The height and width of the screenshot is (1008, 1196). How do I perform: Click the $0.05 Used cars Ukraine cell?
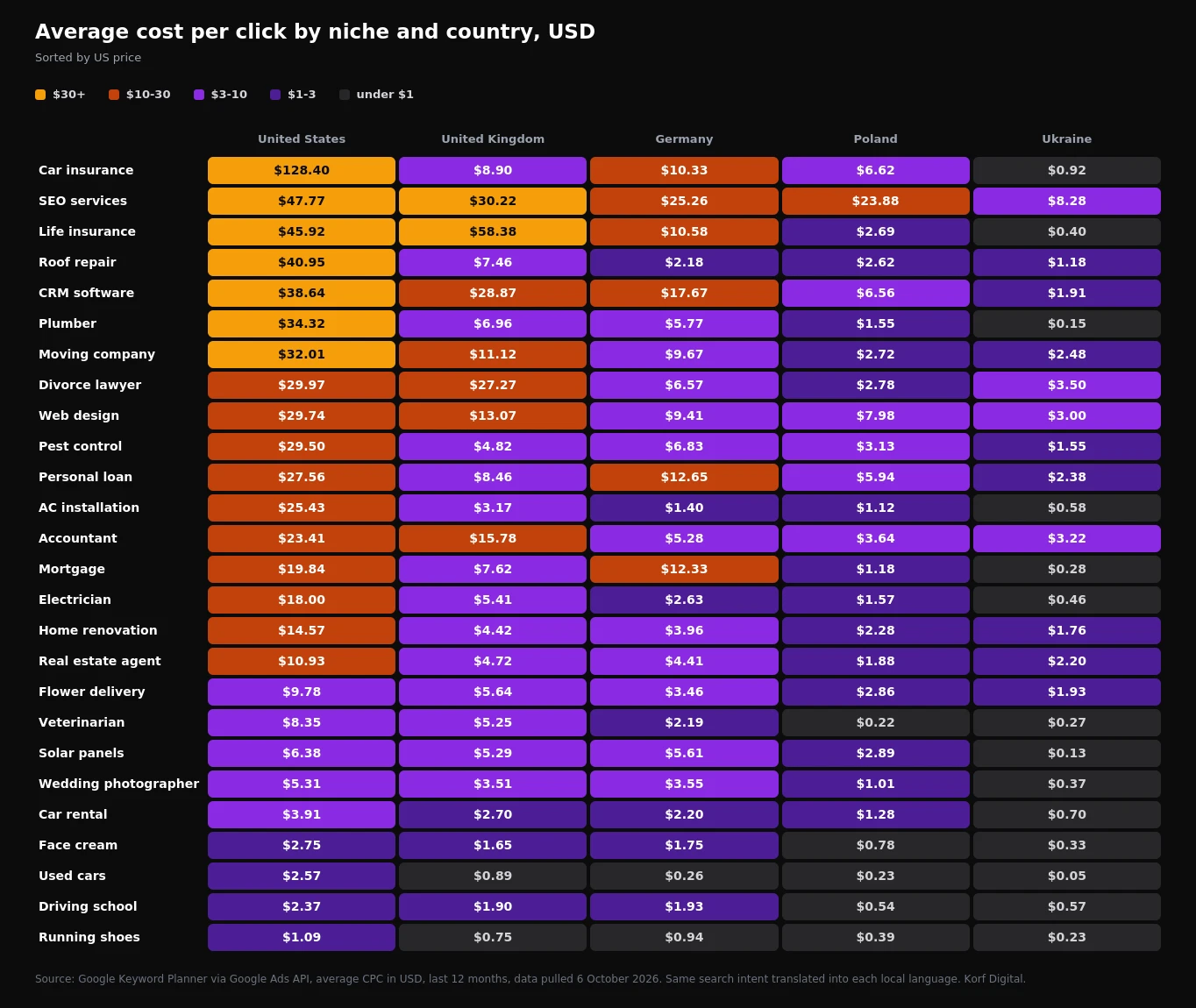1067,876
